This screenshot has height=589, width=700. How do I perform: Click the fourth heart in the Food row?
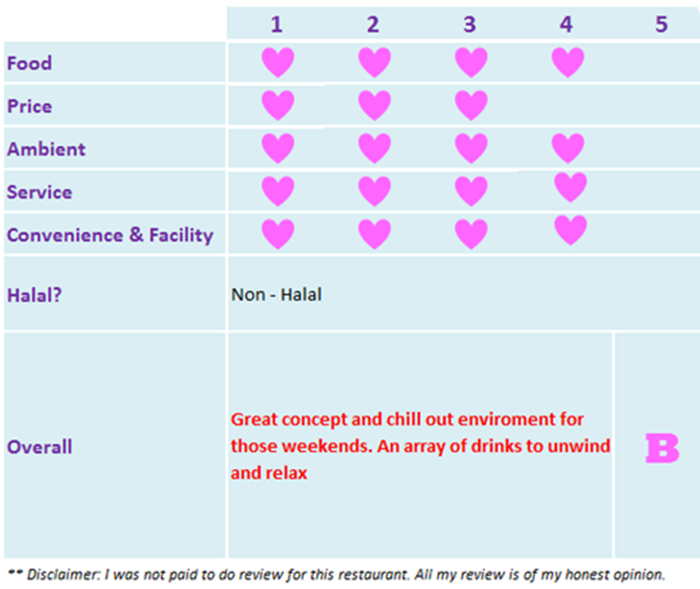567,63
